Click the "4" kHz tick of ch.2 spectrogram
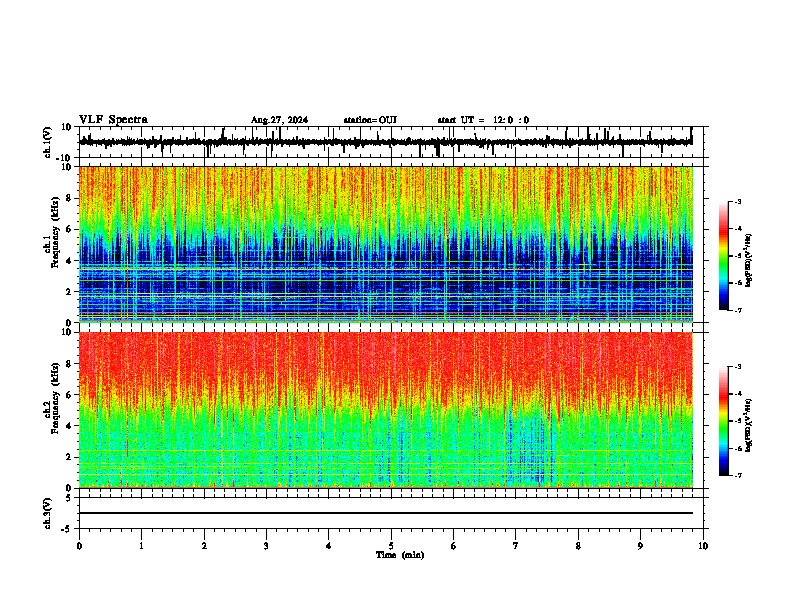Viewport: 792px width, 612px height. pyautogui.click(x=70, y=426)
